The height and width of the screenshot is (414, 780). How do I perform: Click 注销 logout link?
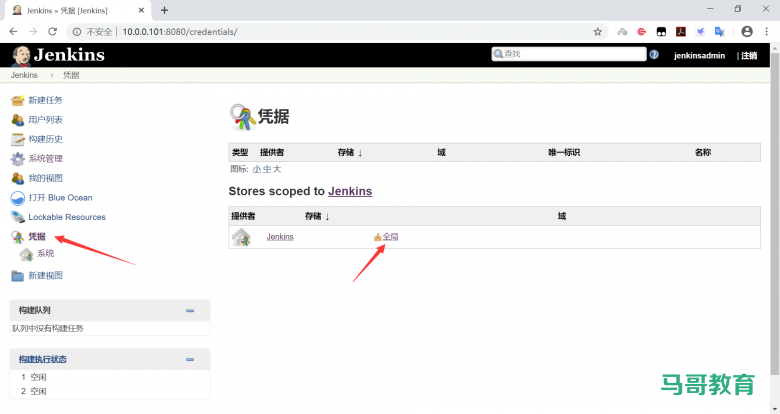point(749,56)
